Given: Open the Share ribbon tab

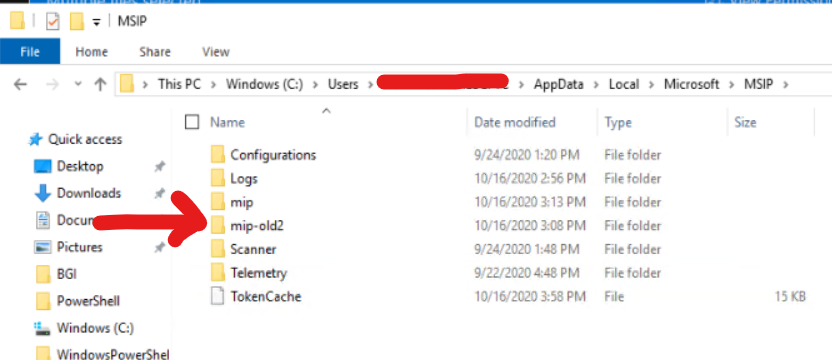Looking at the screenshot, I should tap(155, 52).
